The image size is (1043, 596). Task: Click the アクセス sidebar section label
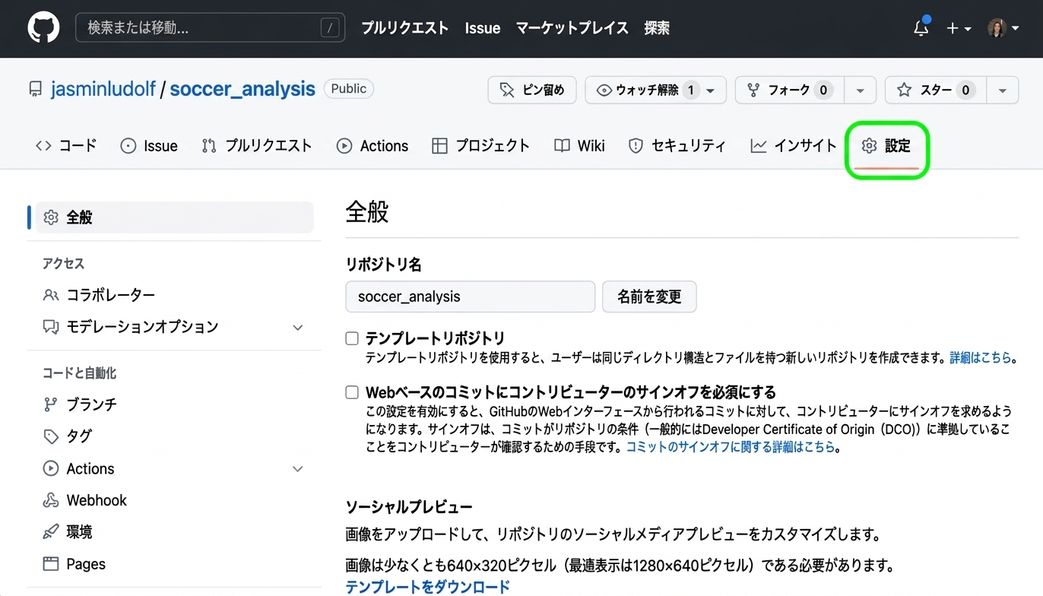point(63,263)
